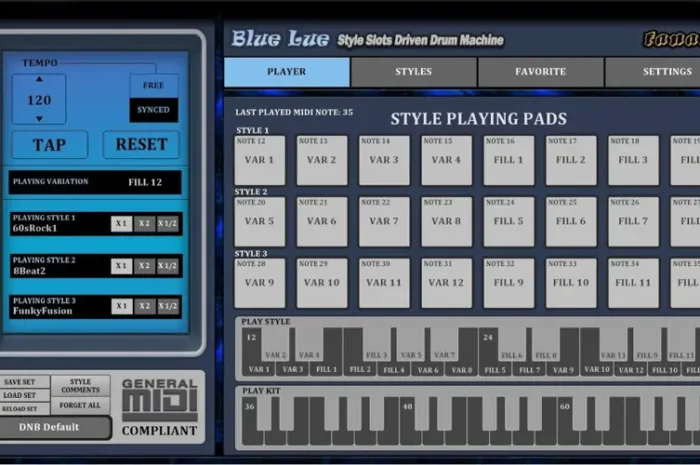Viewport: 700px width, 465px height.
Task: Click the RESET button
Action: tap(142, 145)
